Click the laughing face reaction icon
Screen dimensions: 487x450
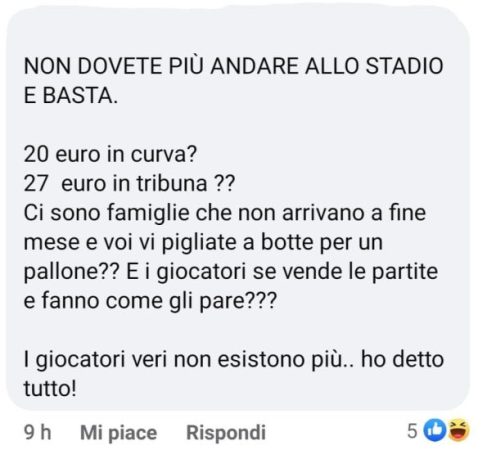pos(458,430)
